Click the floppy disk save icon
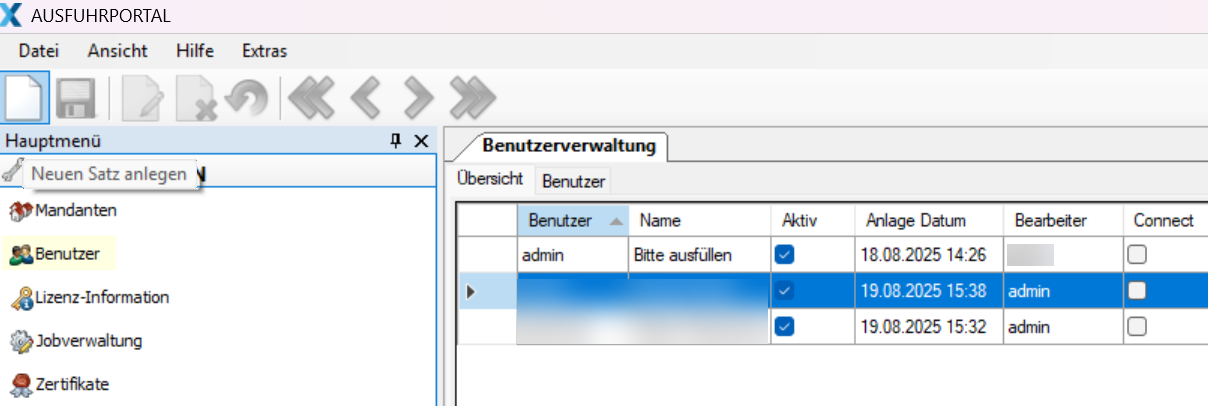The width and height of the screenshot is (1208, 406). coord(77,98)
